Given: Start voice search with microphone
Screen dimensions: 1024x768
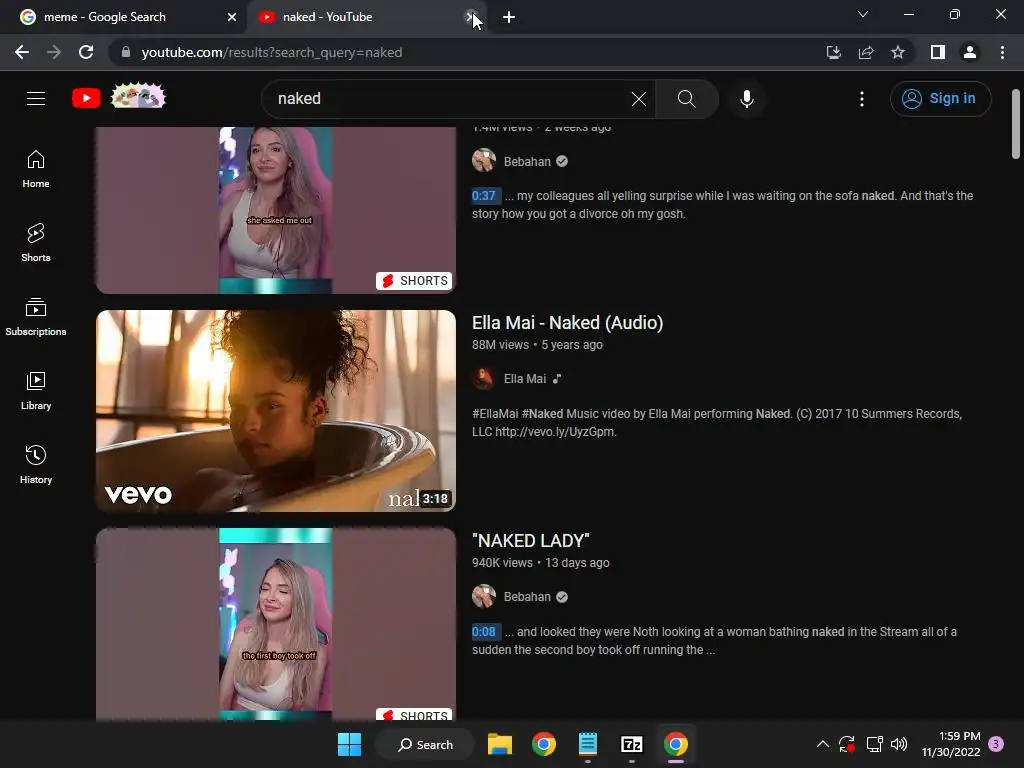Looking at the screenshot, I should click(x=747, y=99).
